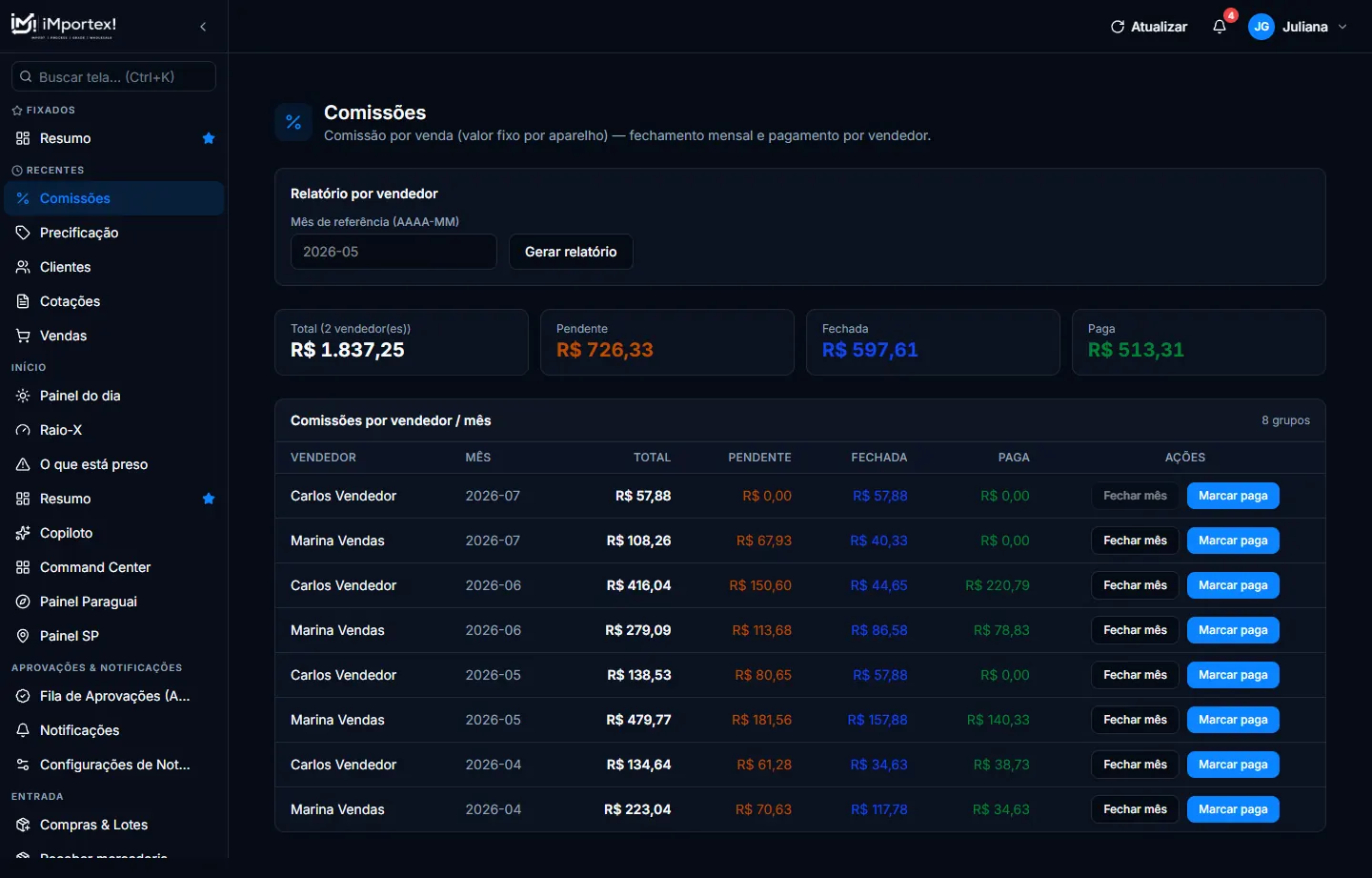
Task: Go to Clientes in the sidebar
Action: coord(114,267)
